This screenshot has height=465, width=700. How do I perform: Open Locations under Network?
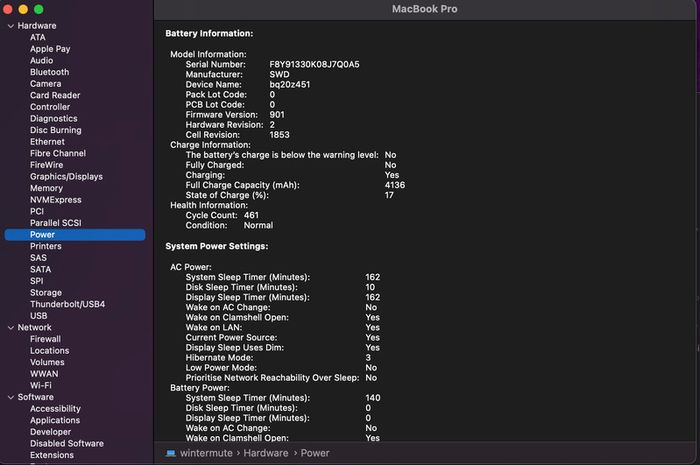tap(50, 351)
